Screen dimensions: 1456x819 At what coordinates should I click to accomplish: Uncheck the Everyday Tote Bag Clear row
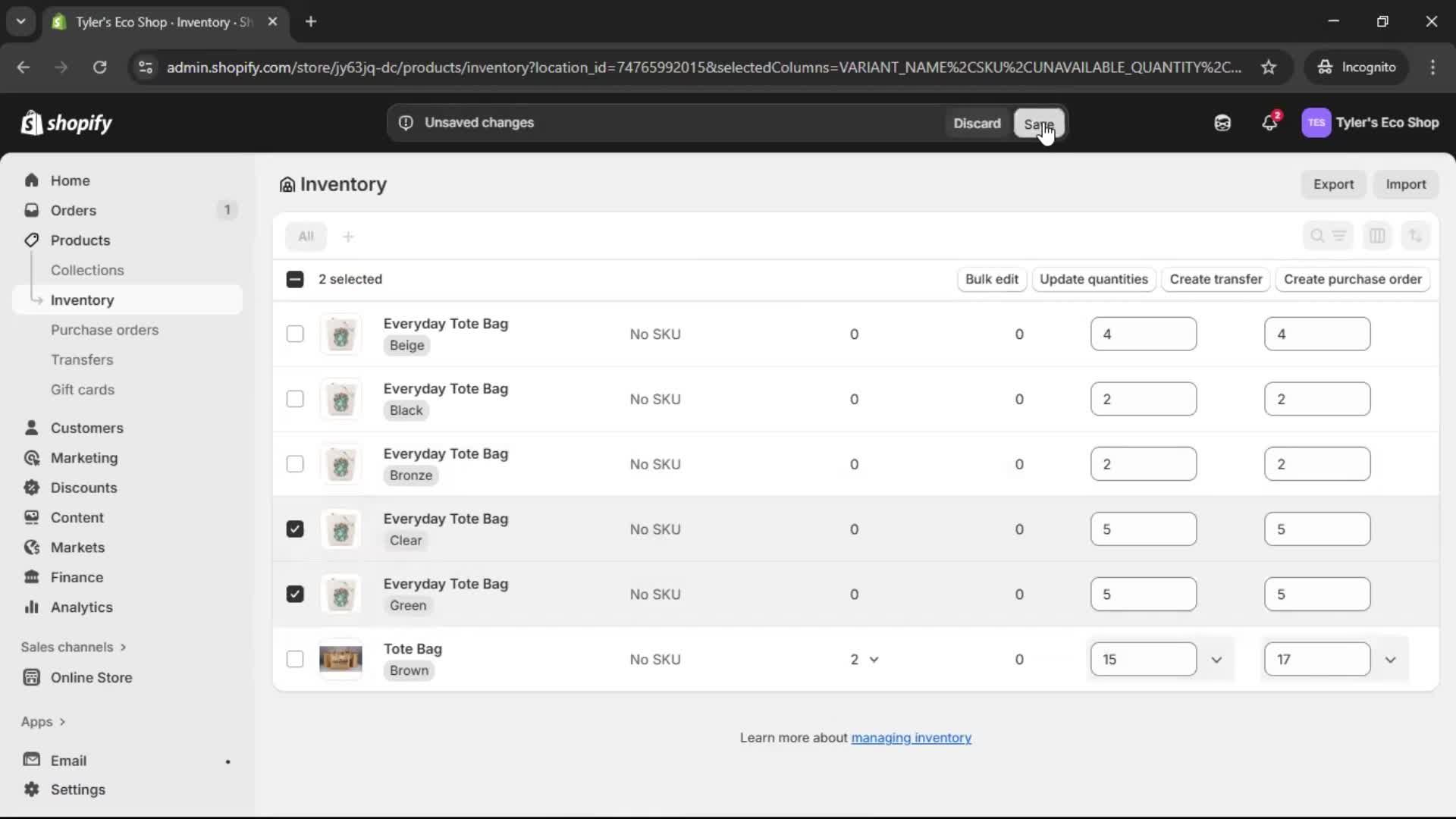[x=295, y=529]
